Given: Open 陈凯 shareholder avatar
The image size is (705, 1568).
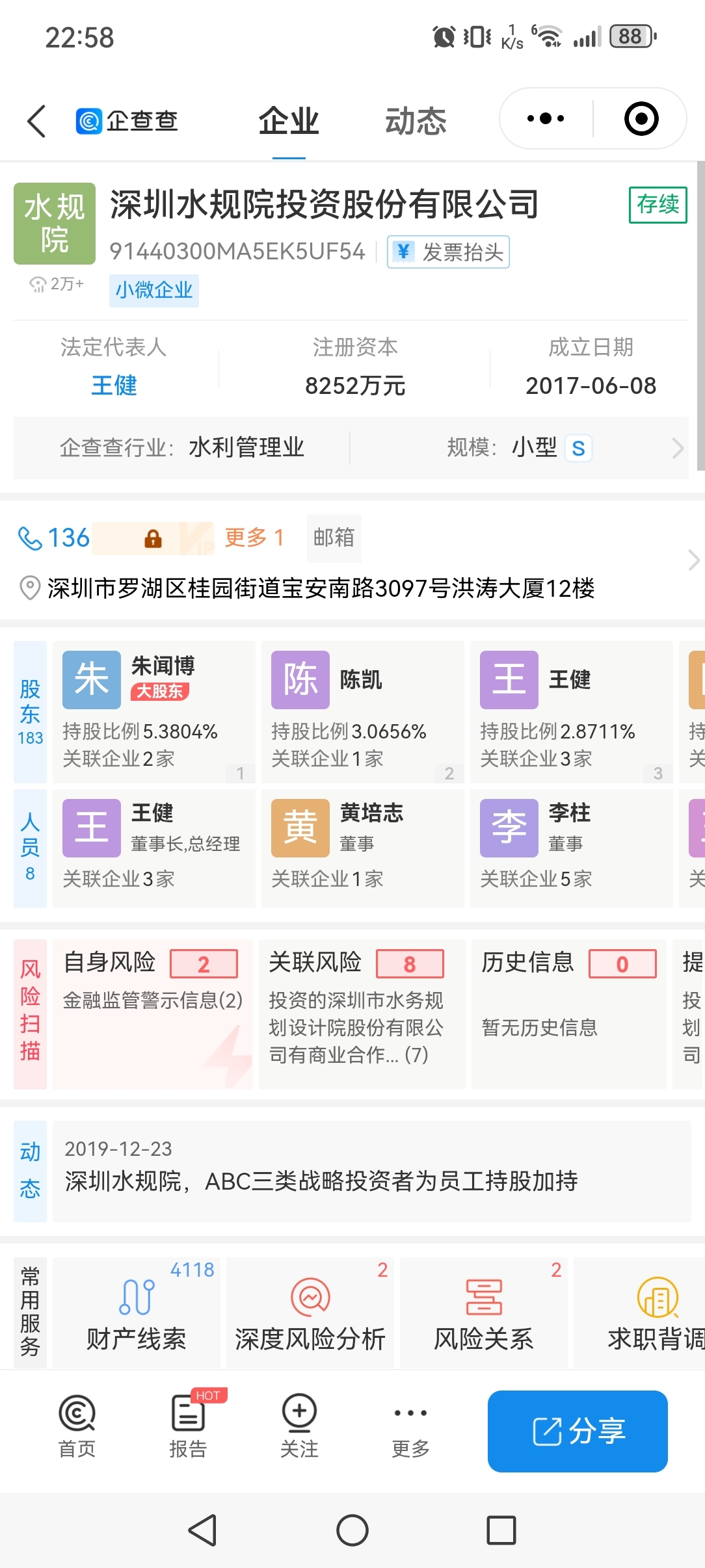Looking at the screenshot, I should tap(300, 679).
